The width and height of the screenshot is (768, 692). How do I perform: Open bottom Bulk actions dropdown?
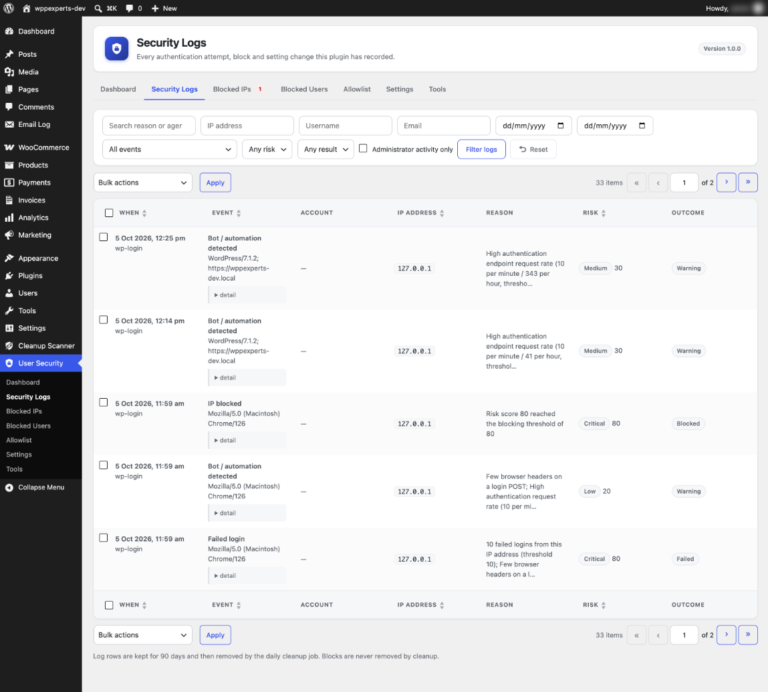[143, 635]
